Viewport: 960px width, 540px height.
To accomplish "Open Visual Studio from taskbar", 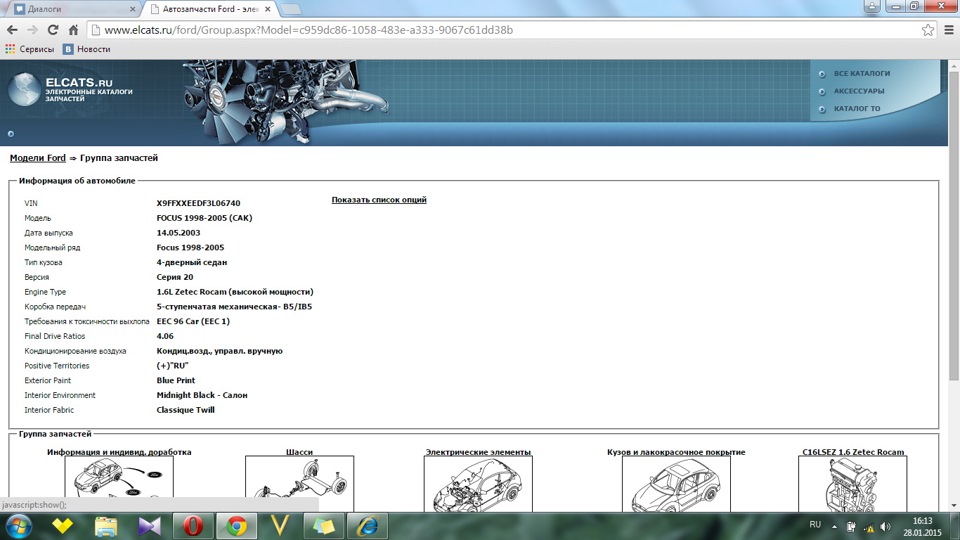I will (x=149, y=526).
